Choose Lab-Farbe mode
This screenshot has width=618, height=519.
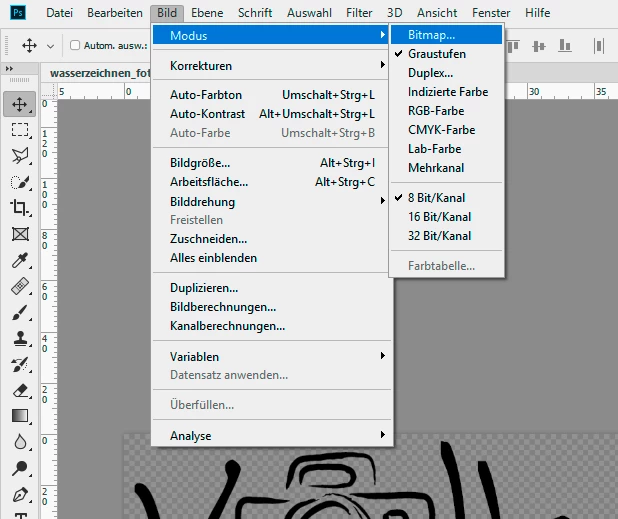tap(447, 149)
